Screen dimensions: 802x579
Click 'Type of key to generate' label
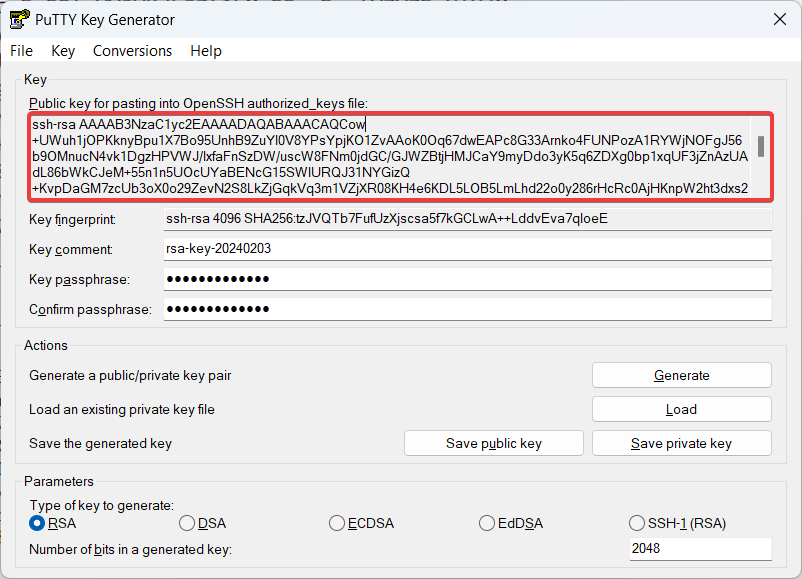coord(102,505)
